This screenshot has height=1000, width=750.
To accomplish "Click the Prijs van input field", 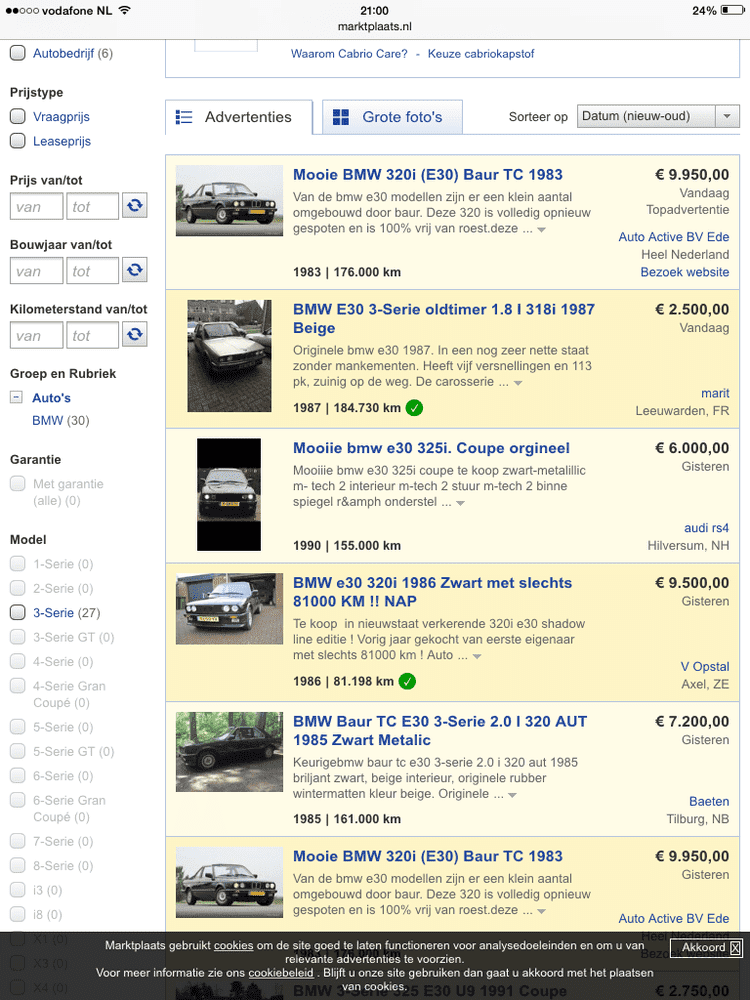I will coord(36,207).
